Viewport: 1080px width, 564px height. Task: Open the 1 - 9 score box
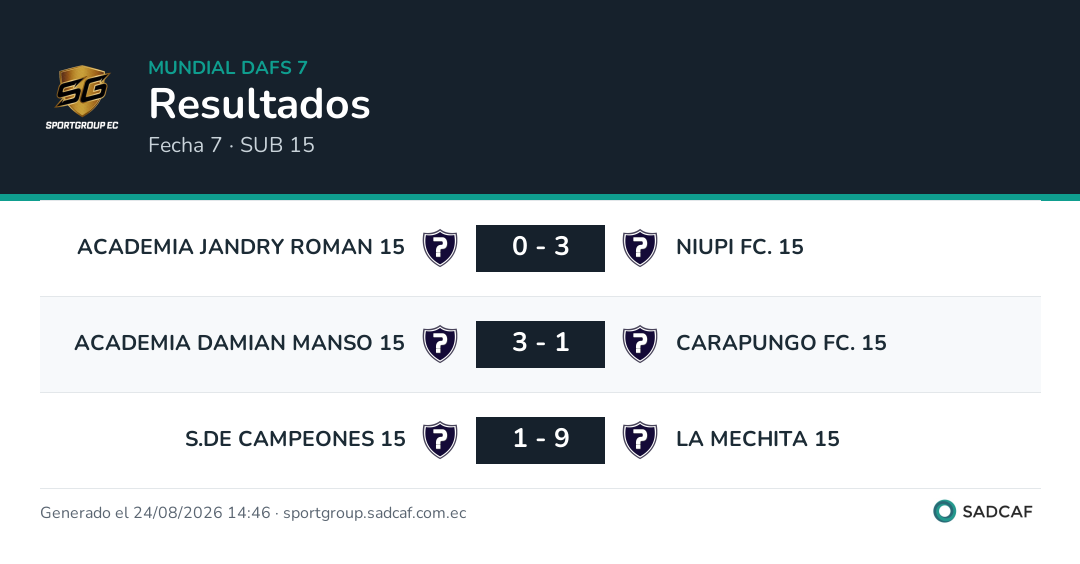tap(540, 439)
